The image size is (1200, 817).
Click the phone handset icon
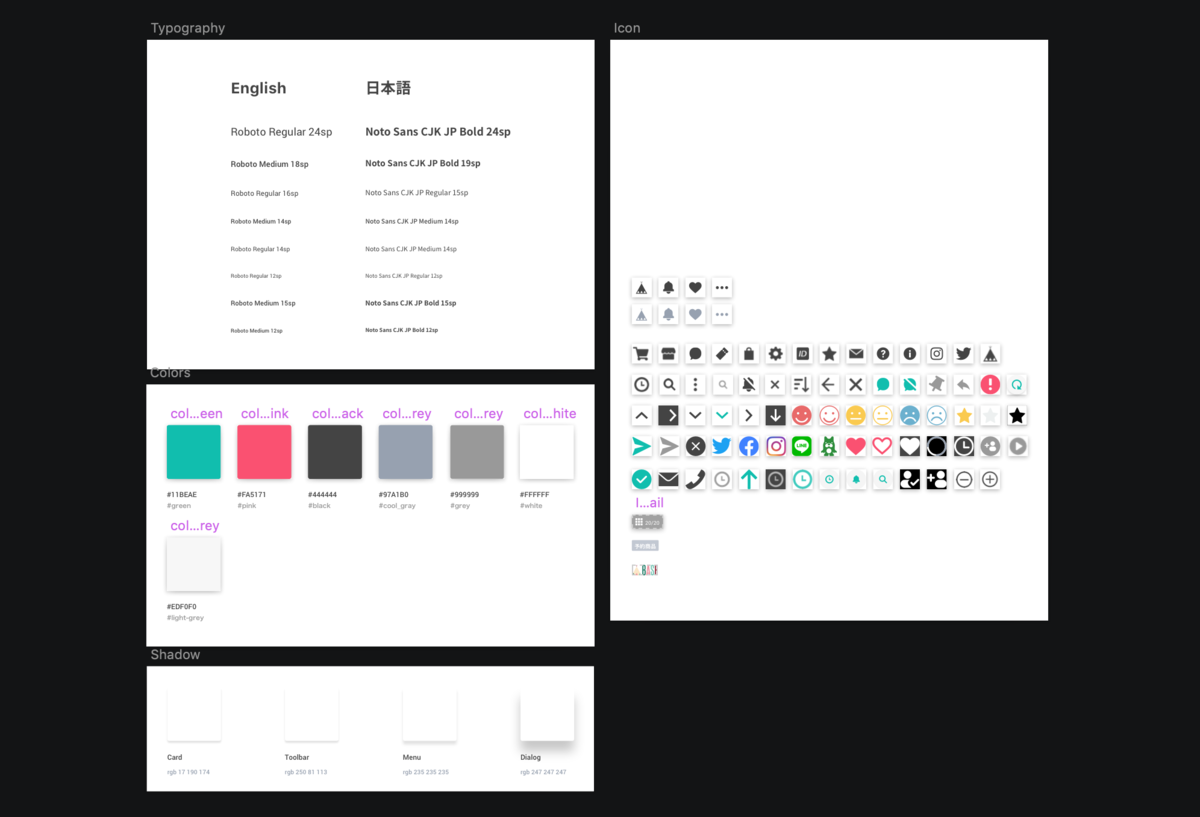click(x=695, y=479)
